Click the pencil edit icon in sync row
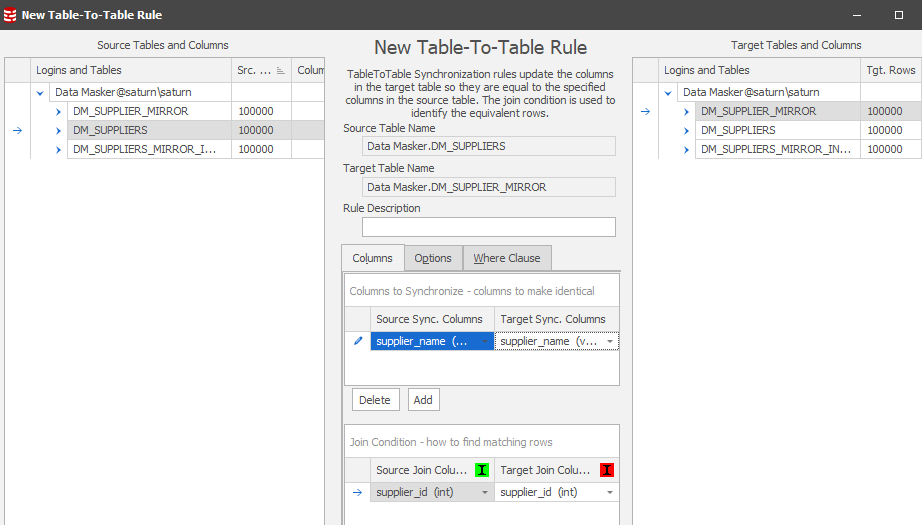Image resolution: width=922 pixels, height=525 pixels. (x=358, y=341)
